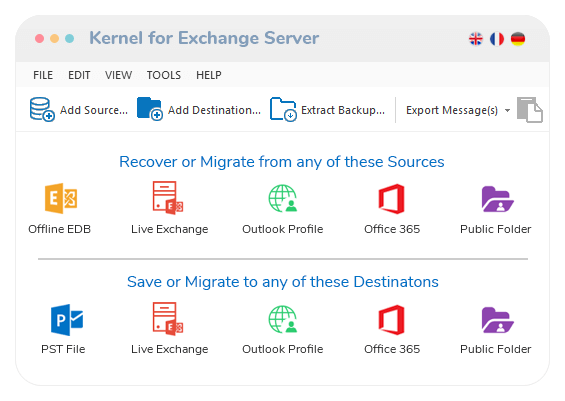565x401 pixels.
Task: Expand the Export Message(s) dropdown arrow
Action: [507, 110]
